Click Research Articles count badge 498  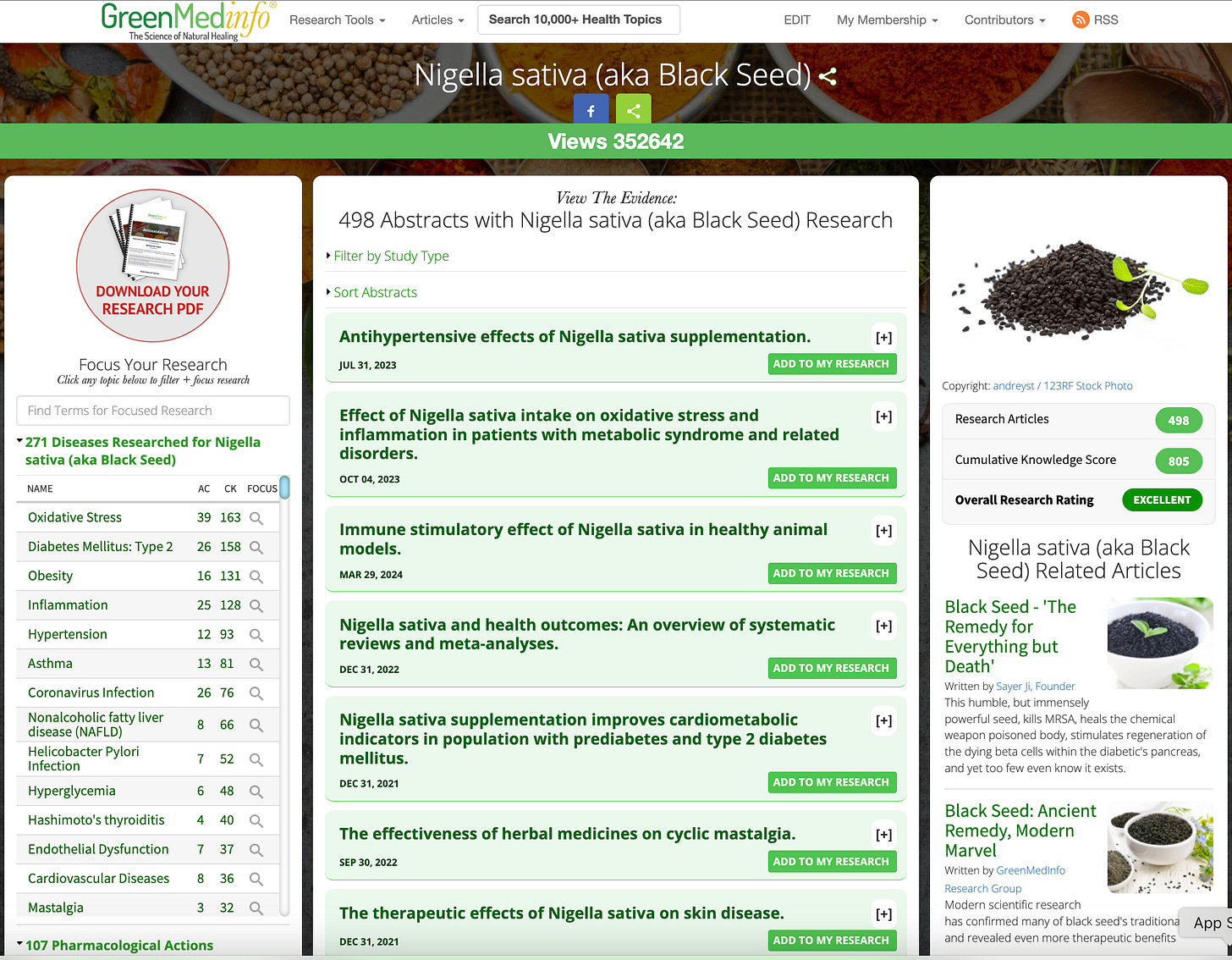pos(1179,420)
